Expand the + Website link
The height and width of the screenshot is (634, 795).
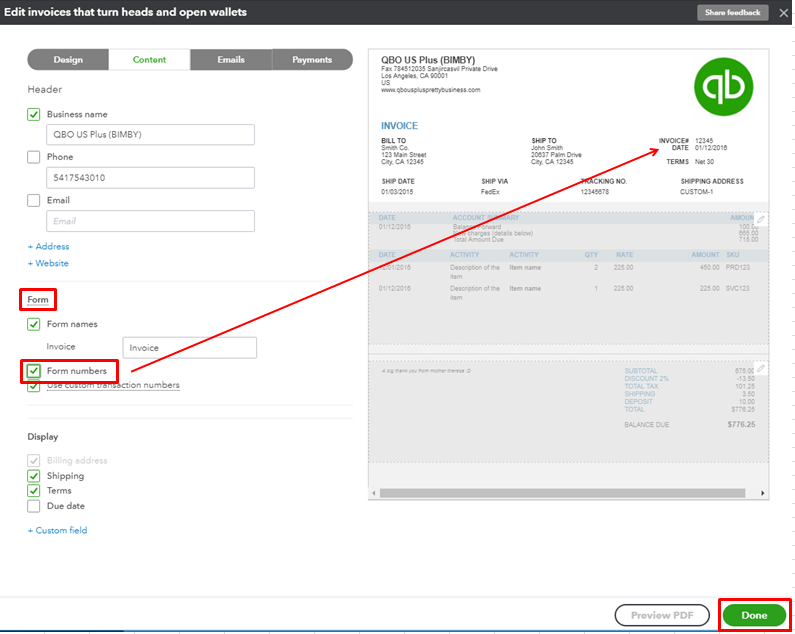[x=48, y=263]
